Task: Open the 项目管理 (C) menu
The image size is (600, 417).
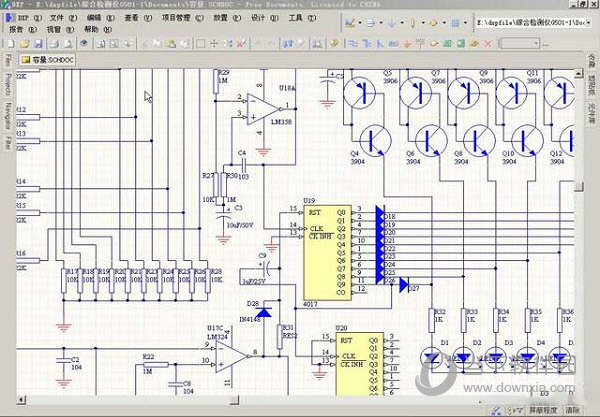Action: point(183,18)
